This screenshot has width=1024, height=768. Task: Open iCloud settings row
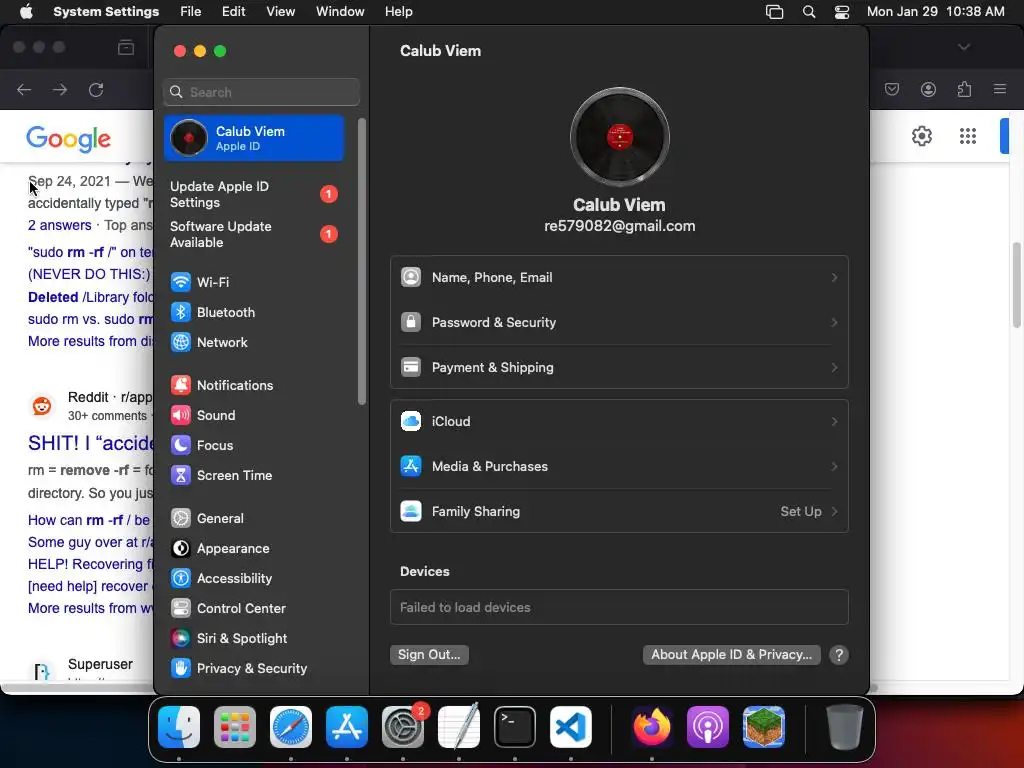point(619,422)
